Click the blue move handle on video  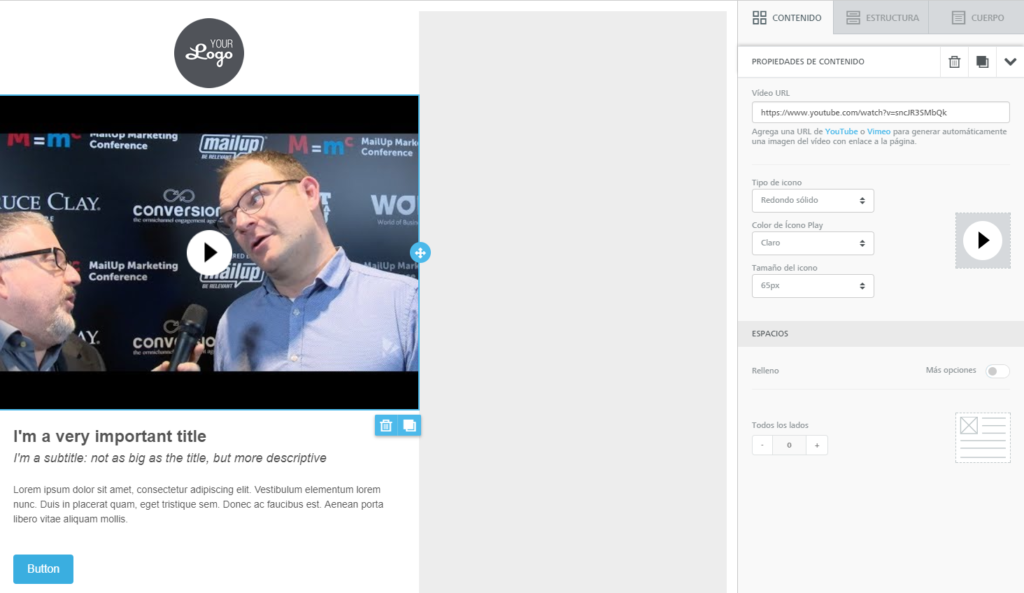pos(420,252)
